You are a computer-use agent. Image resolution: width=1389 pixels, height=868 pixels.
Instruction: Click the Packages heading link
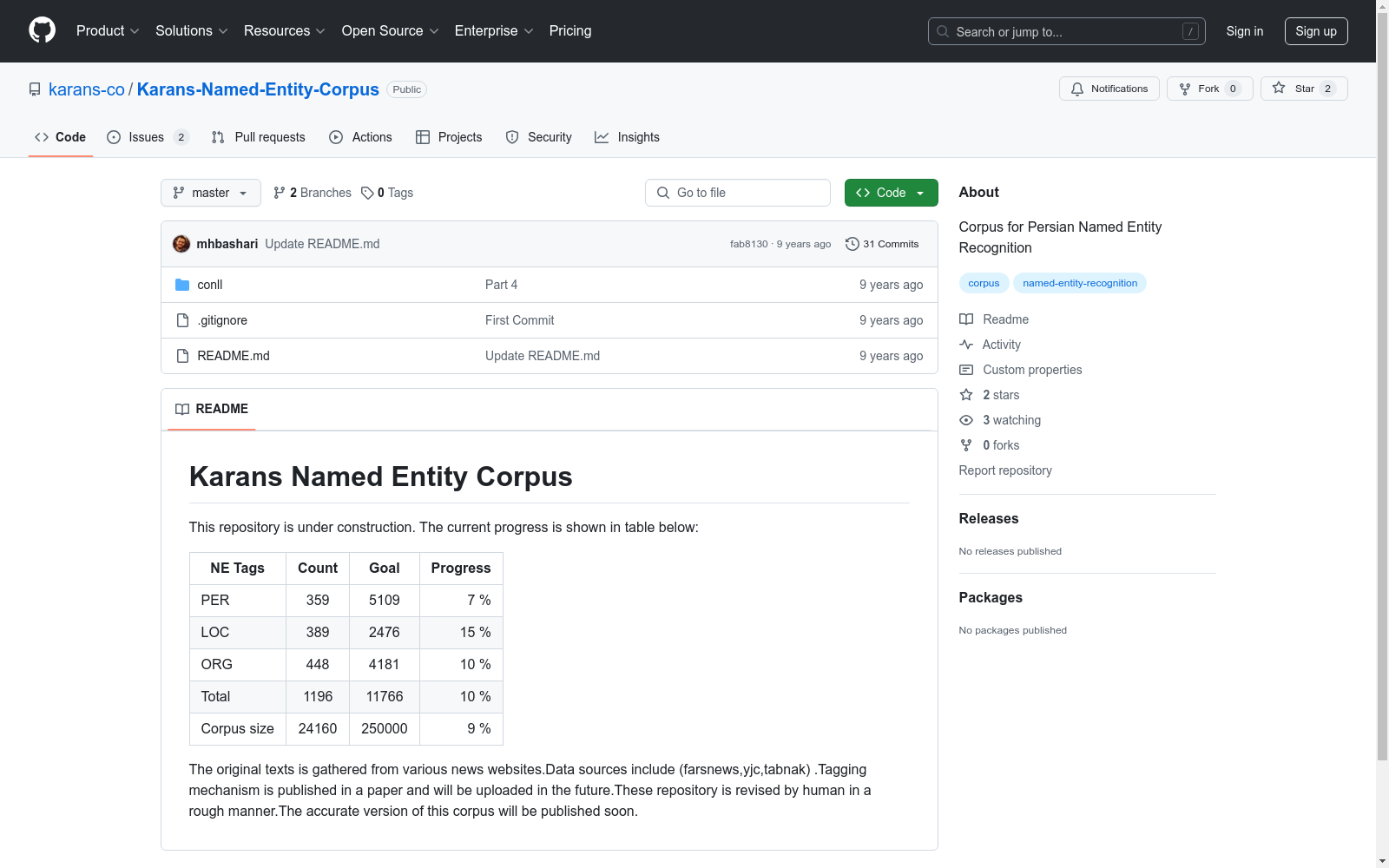point(991,597)
